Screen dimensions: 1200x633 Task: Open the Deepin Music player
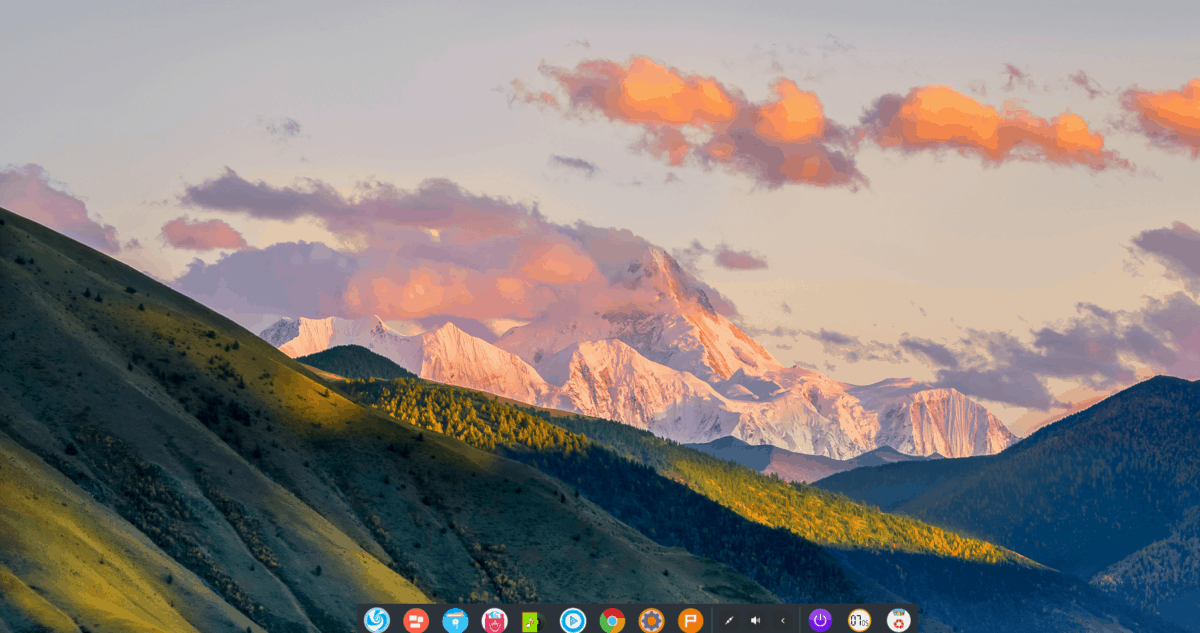pyautogui.click(x=532, y=619)
